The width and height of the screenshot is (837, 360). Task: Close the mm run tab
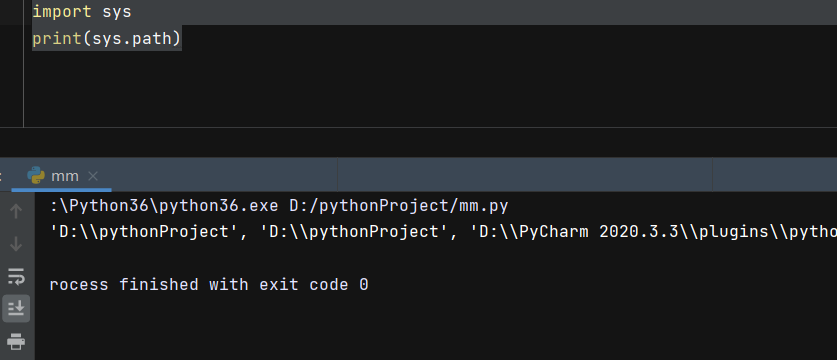click(x=93, y=176)
